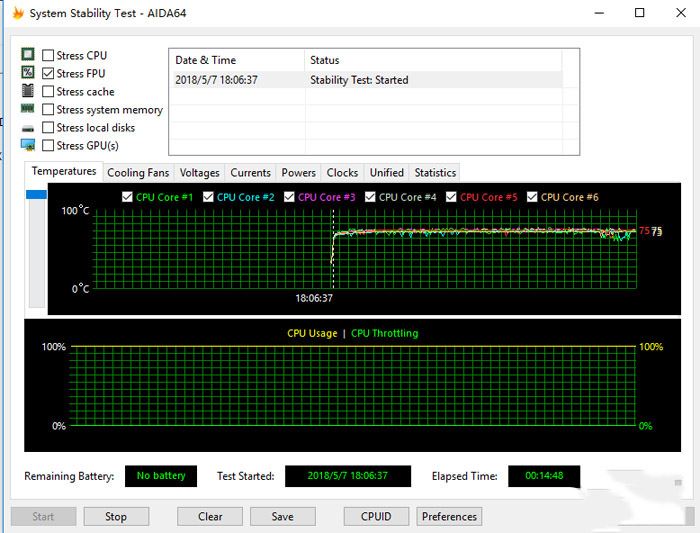Select the Temperatures tab
Image resolution: width=700 pixels, height=533 pixels.
tap(64, 171)
